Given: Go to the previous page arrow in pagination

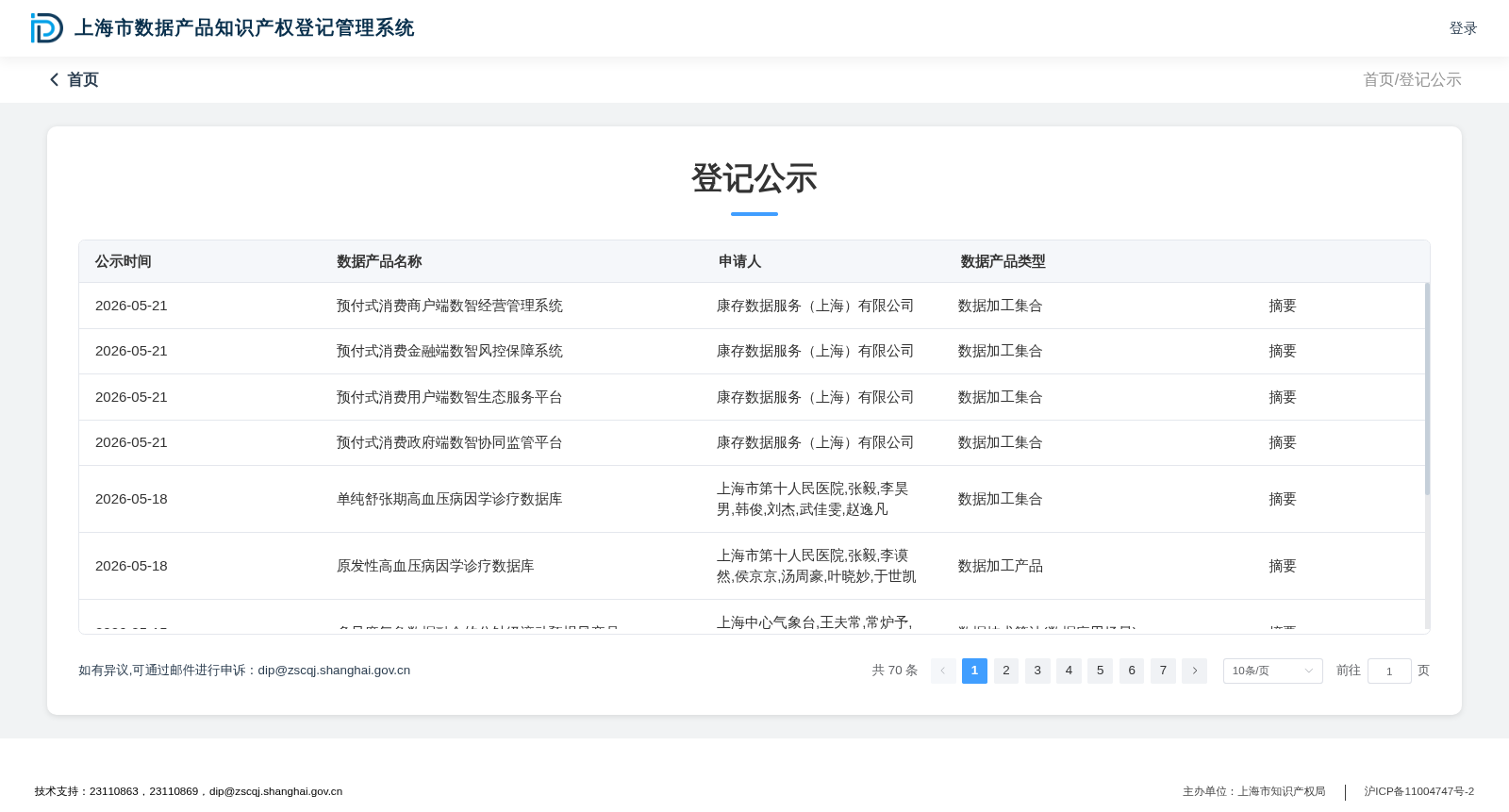Looking at the screenshot, I should (943, 671).
